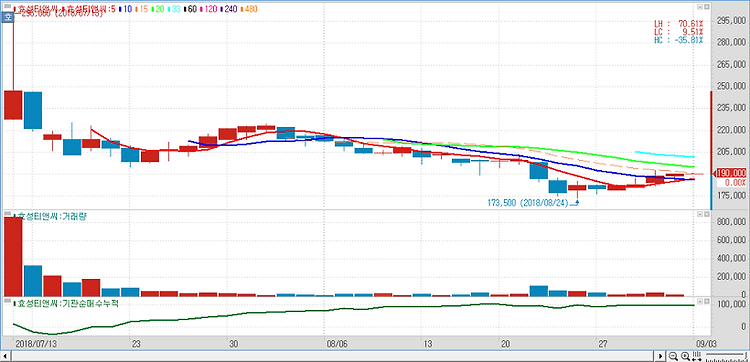Click the large blue candlestick after the first
Viewport: 750px width, 362px height.
pos(33,110)
